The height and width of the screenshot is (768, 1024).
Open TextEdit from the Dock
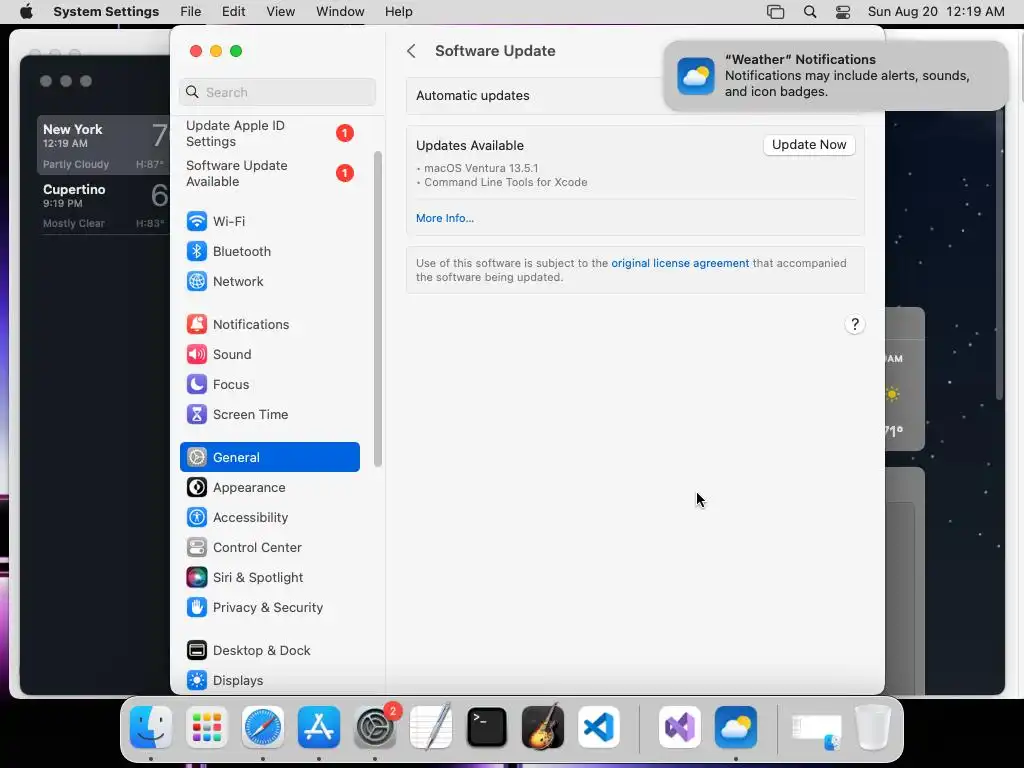click(431, 728)
